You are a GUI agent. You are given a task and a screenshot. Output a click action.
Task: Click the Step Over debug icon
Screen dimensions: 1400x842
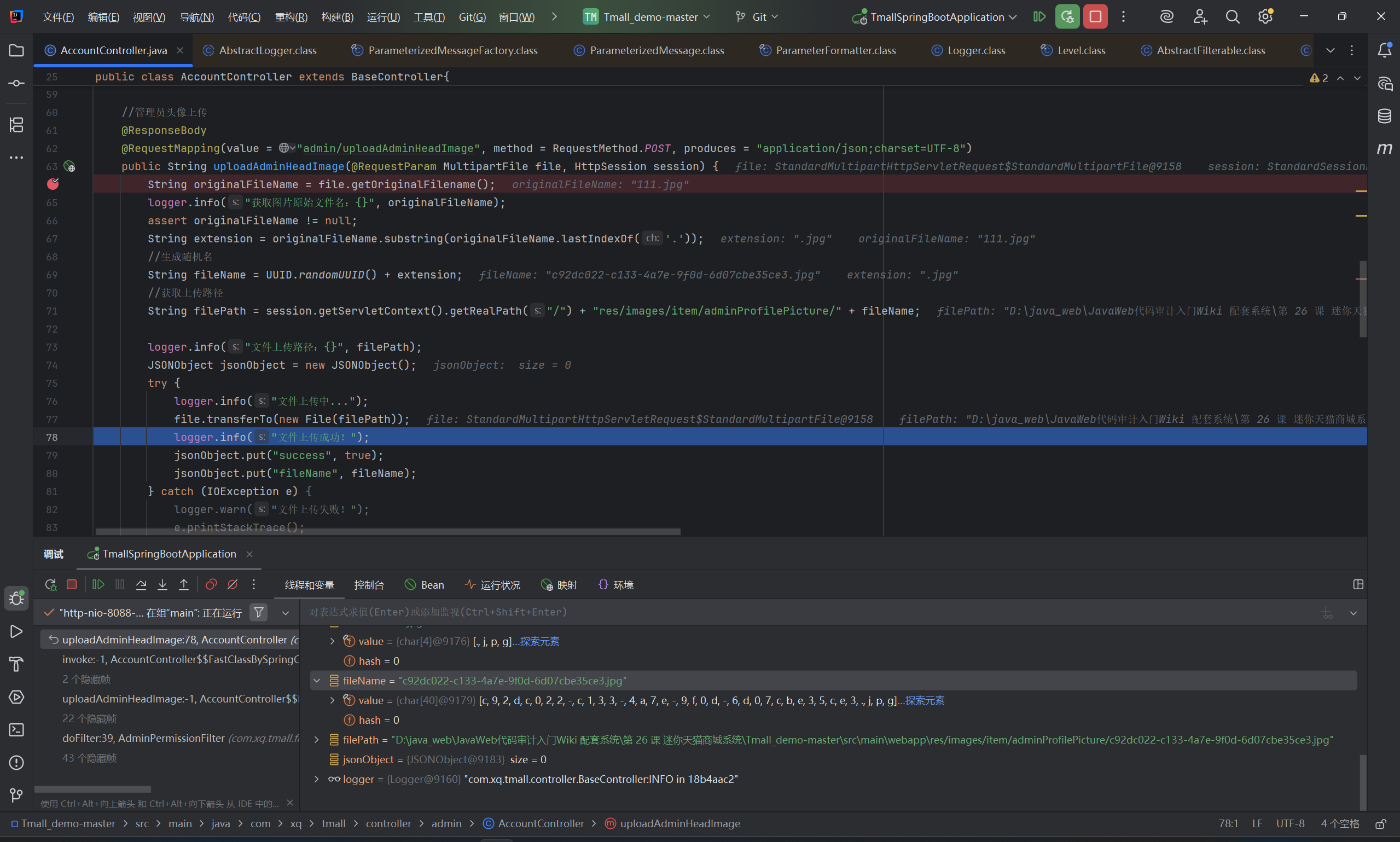(x=141, y=584)
